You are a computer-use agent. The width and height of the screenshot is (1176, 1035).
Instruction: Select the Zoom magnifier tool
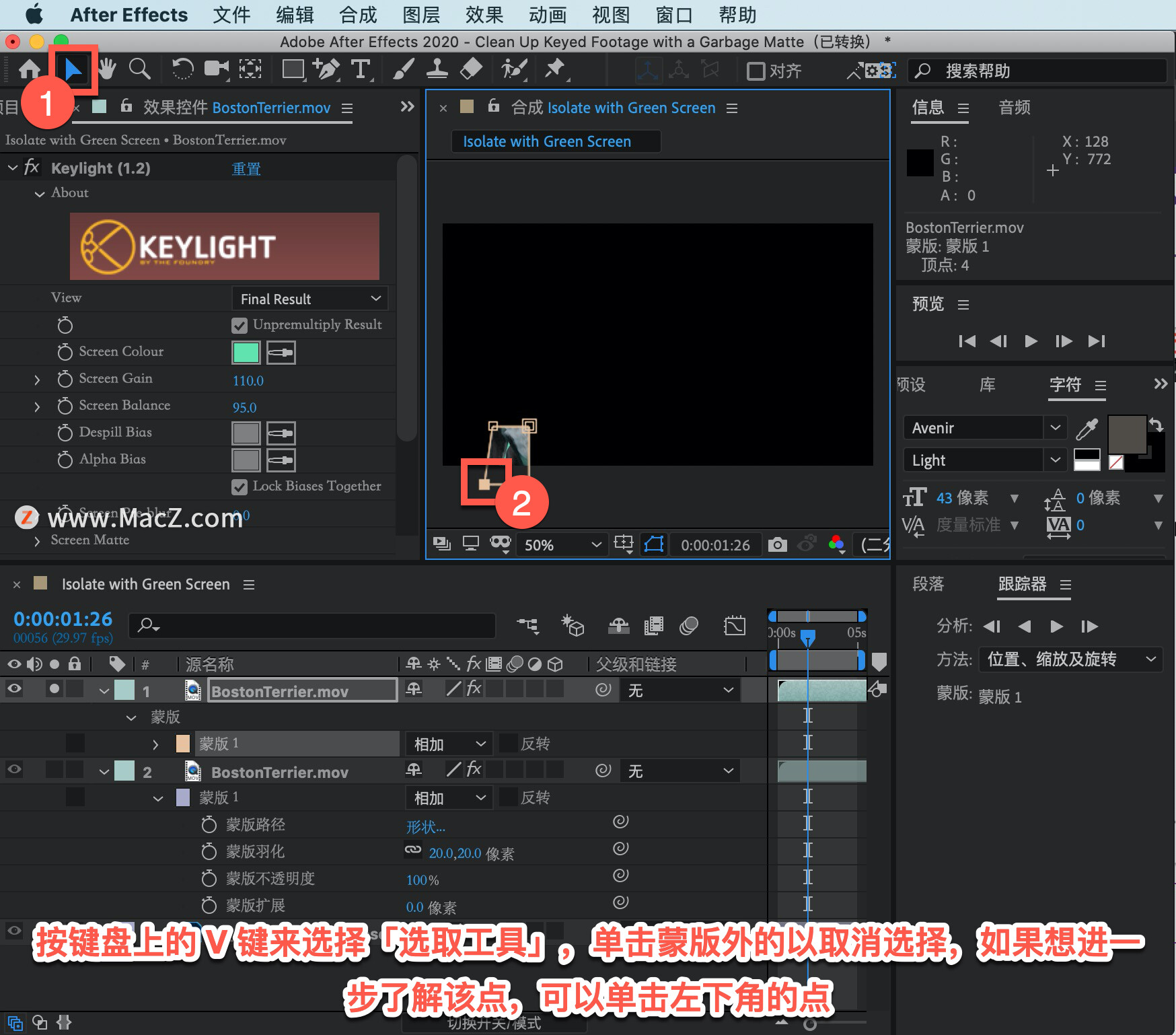coord(139,69)
